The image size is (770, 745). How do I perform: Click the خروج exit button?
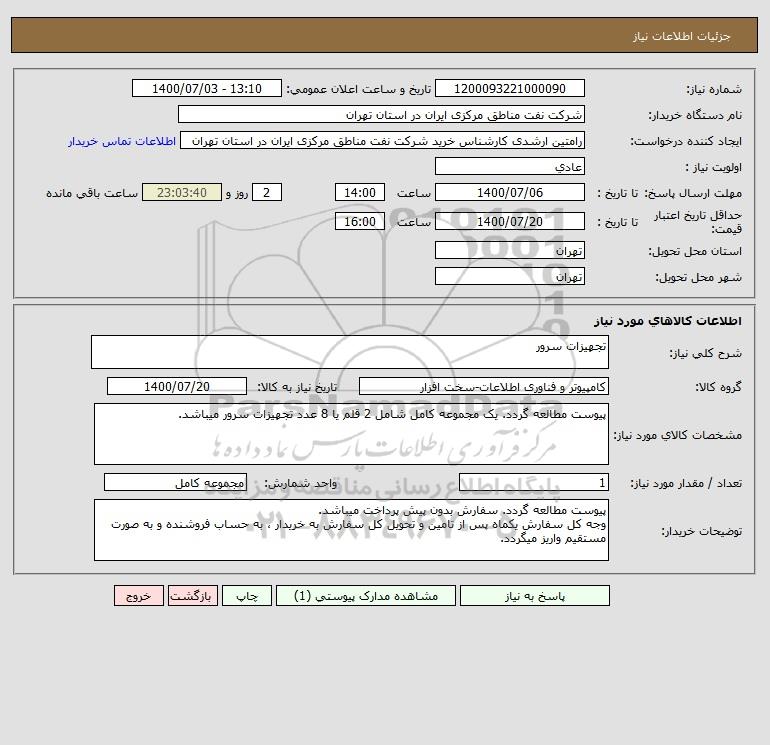click(x=138, y=595)
